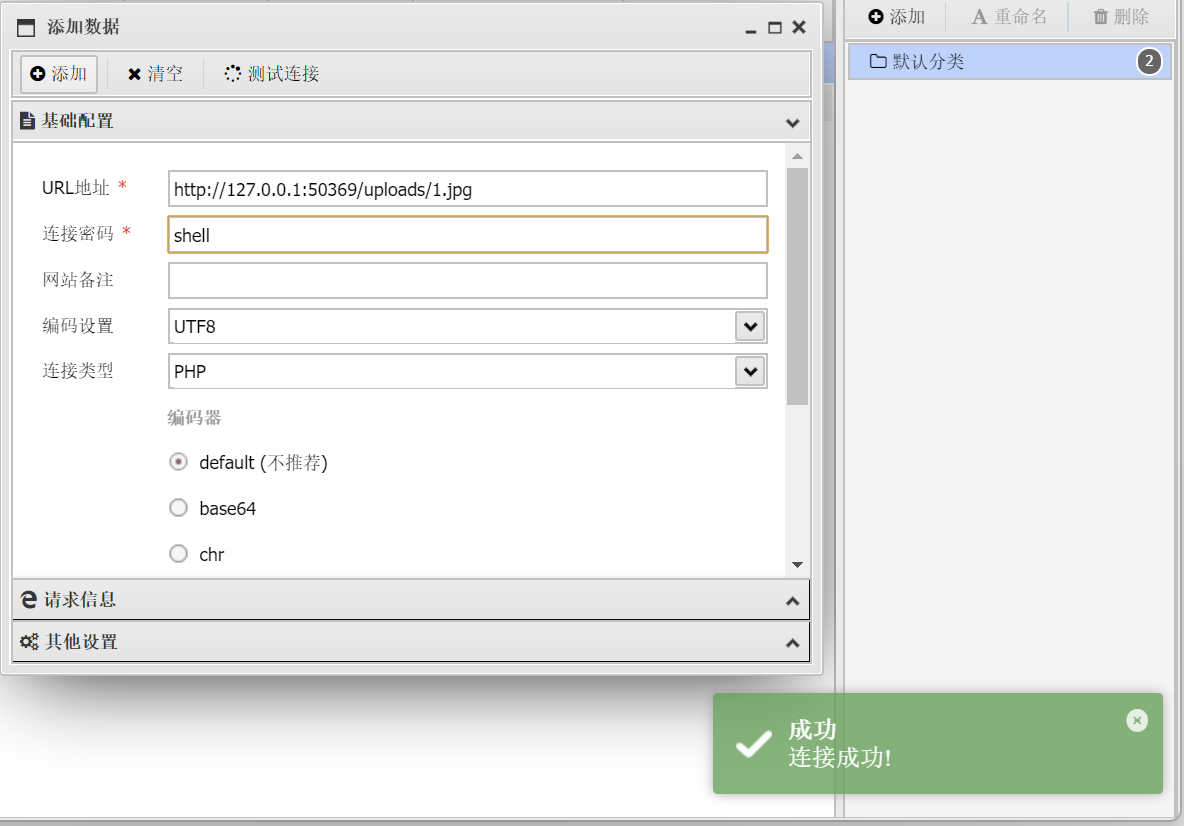Expand the 请求信息 section chevron
Image resolution: width=1184 pixels, height=826 pixels.
(x=792, y=601)
